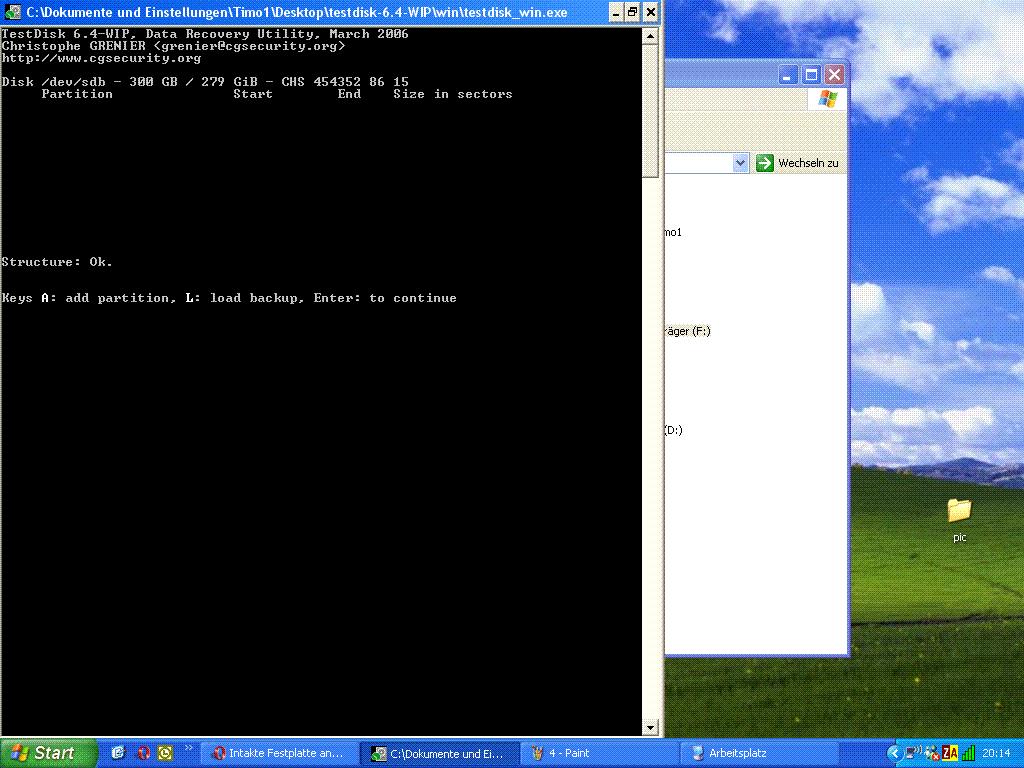The height and width of the screenshot is (768, 1024).
Task: Open the pic folder on the desktop
Action: click(959, 520)
